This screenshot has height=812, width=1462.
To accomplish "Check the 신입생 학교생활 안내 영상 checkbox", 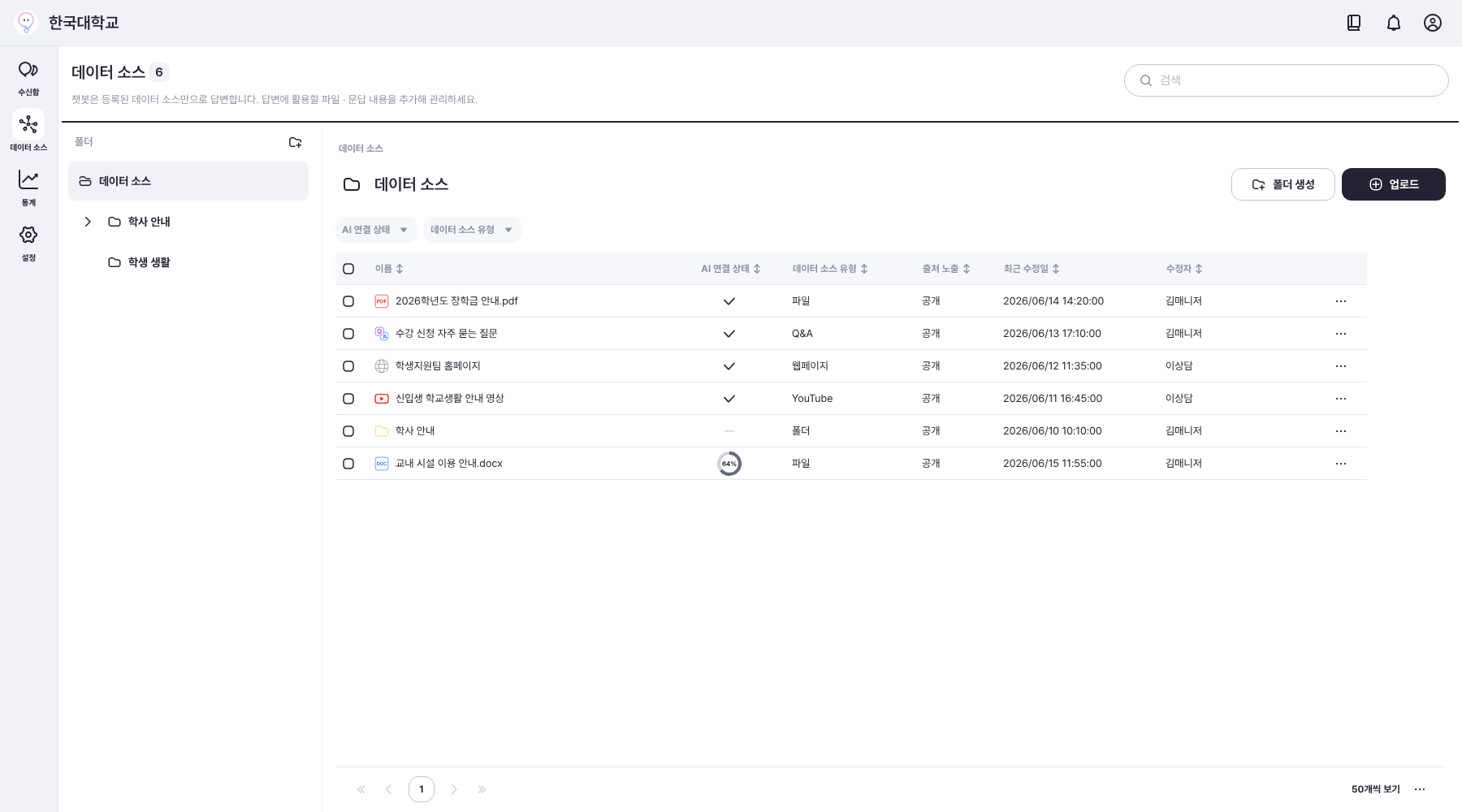I will tap(348, 399).
